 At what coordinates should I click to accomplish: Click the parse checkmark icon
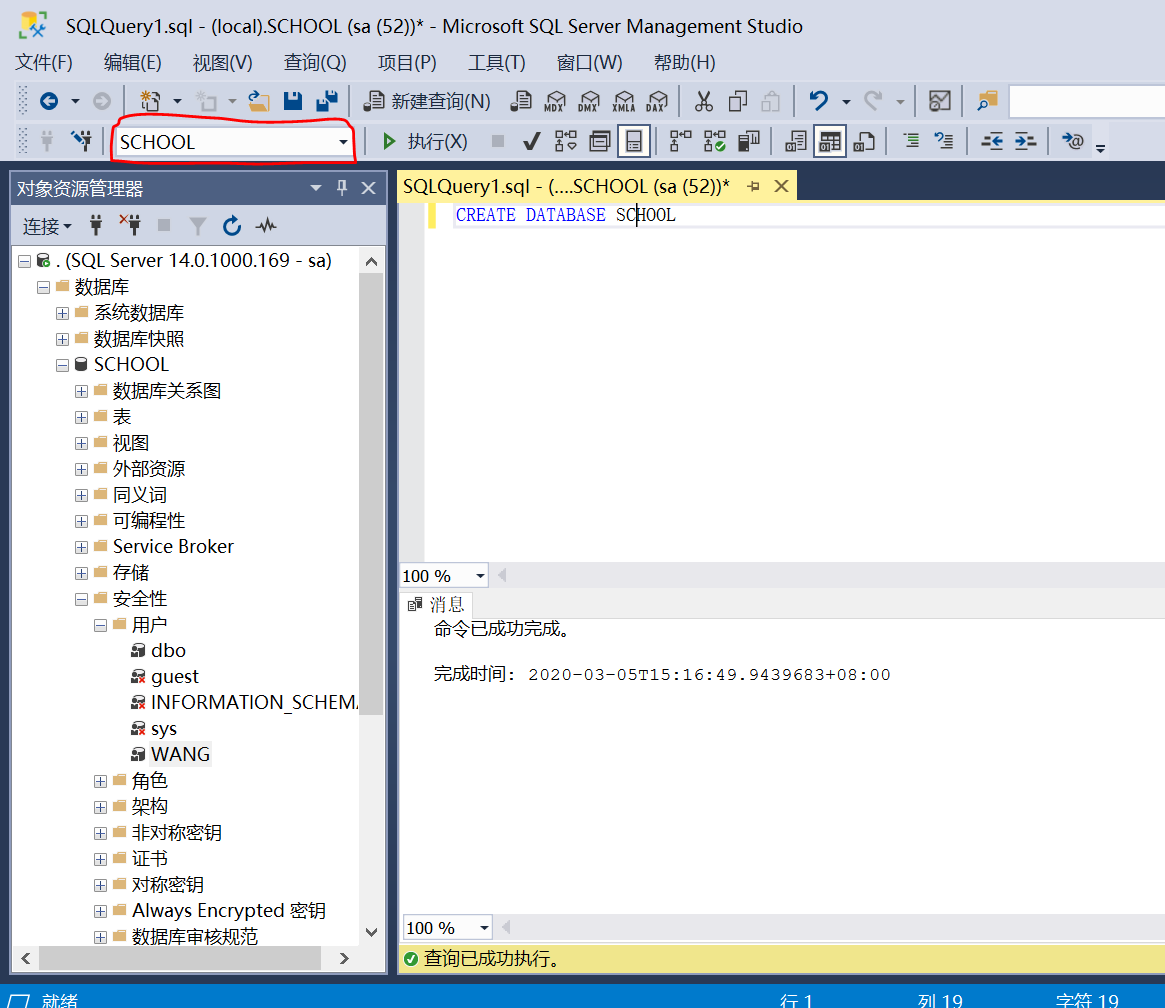tap(530, 140)
